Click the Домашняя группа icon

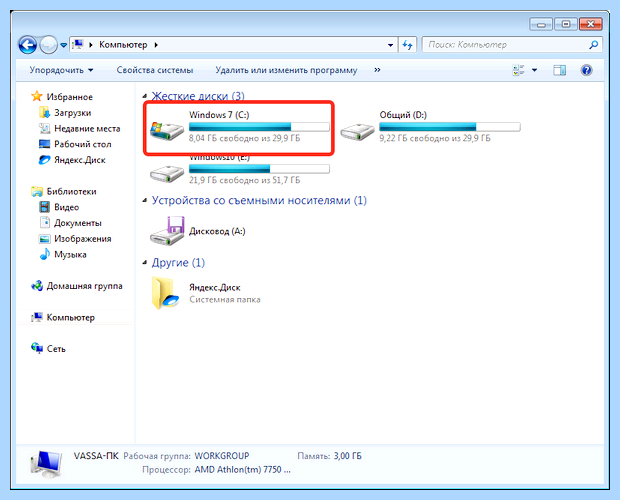pos(37,285)
